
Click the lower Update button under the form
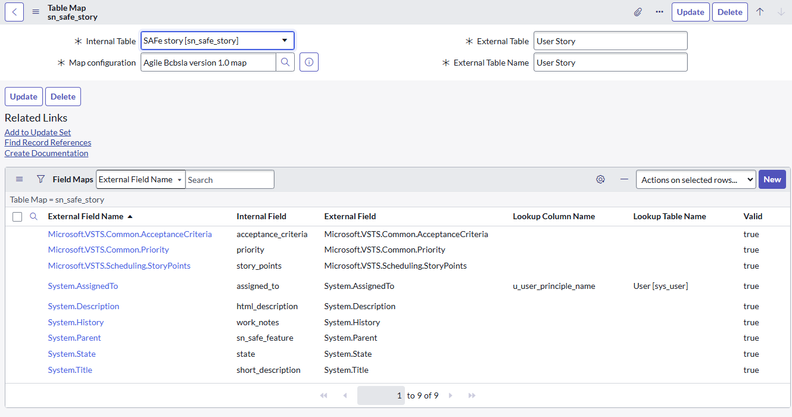click(23, 96)
